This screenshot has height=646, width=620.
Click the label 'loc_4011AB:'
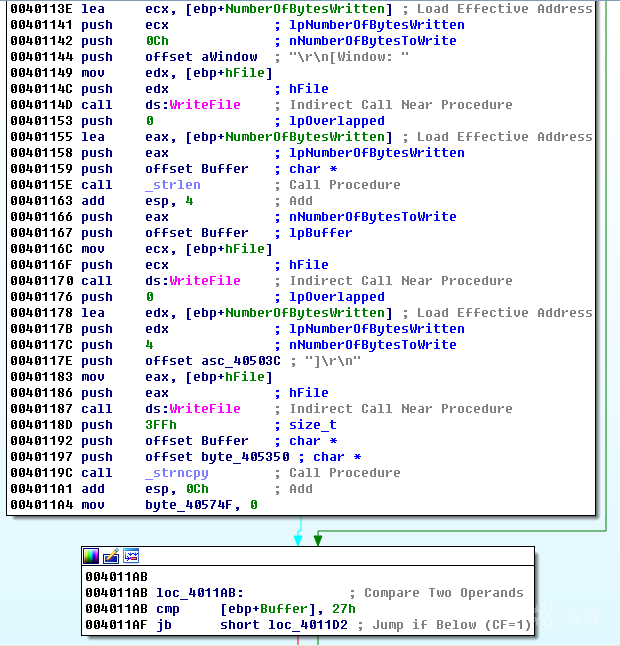coord(200,593)
